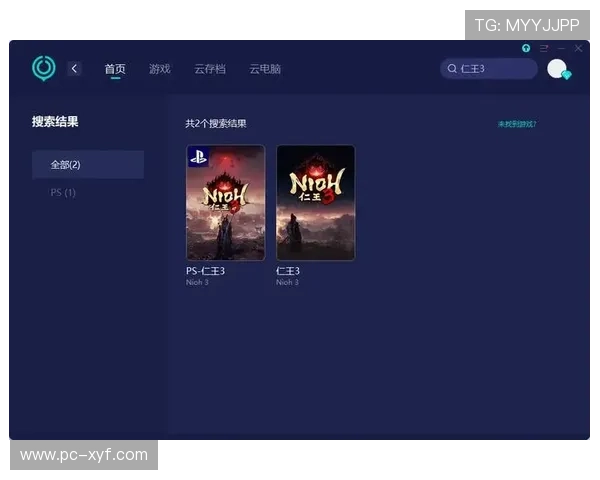Go back with the left arrow button

pos(74,69)
